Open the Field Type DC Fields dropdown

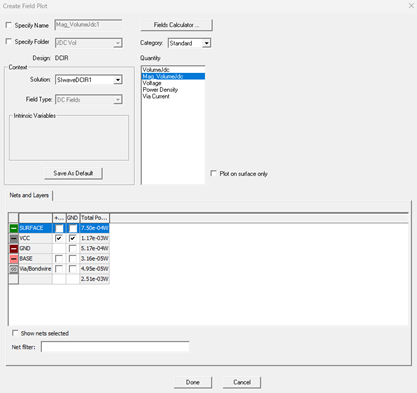click(x=117, y=99)
